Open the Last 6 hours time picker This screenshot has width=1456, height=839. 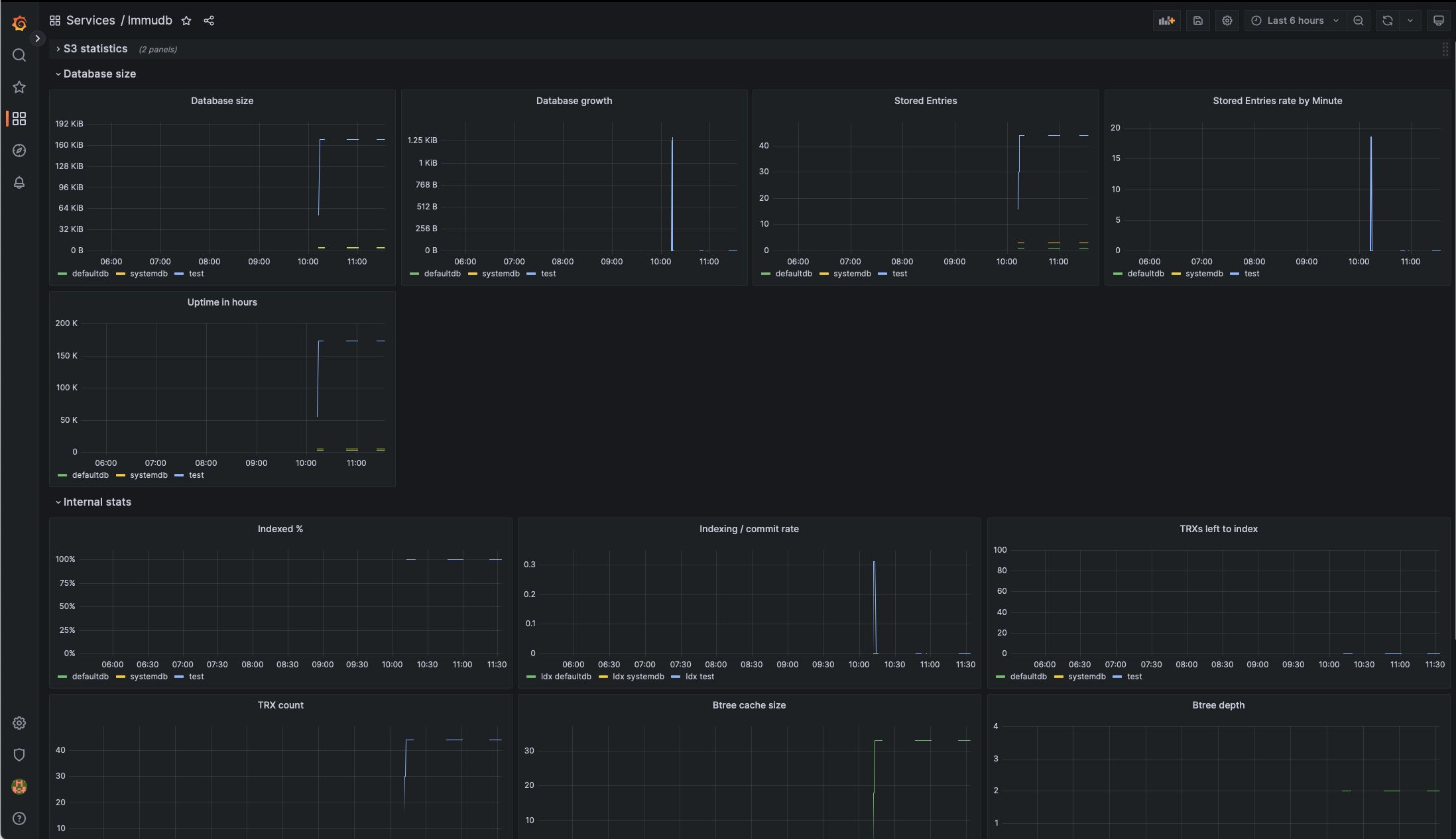1294,21
